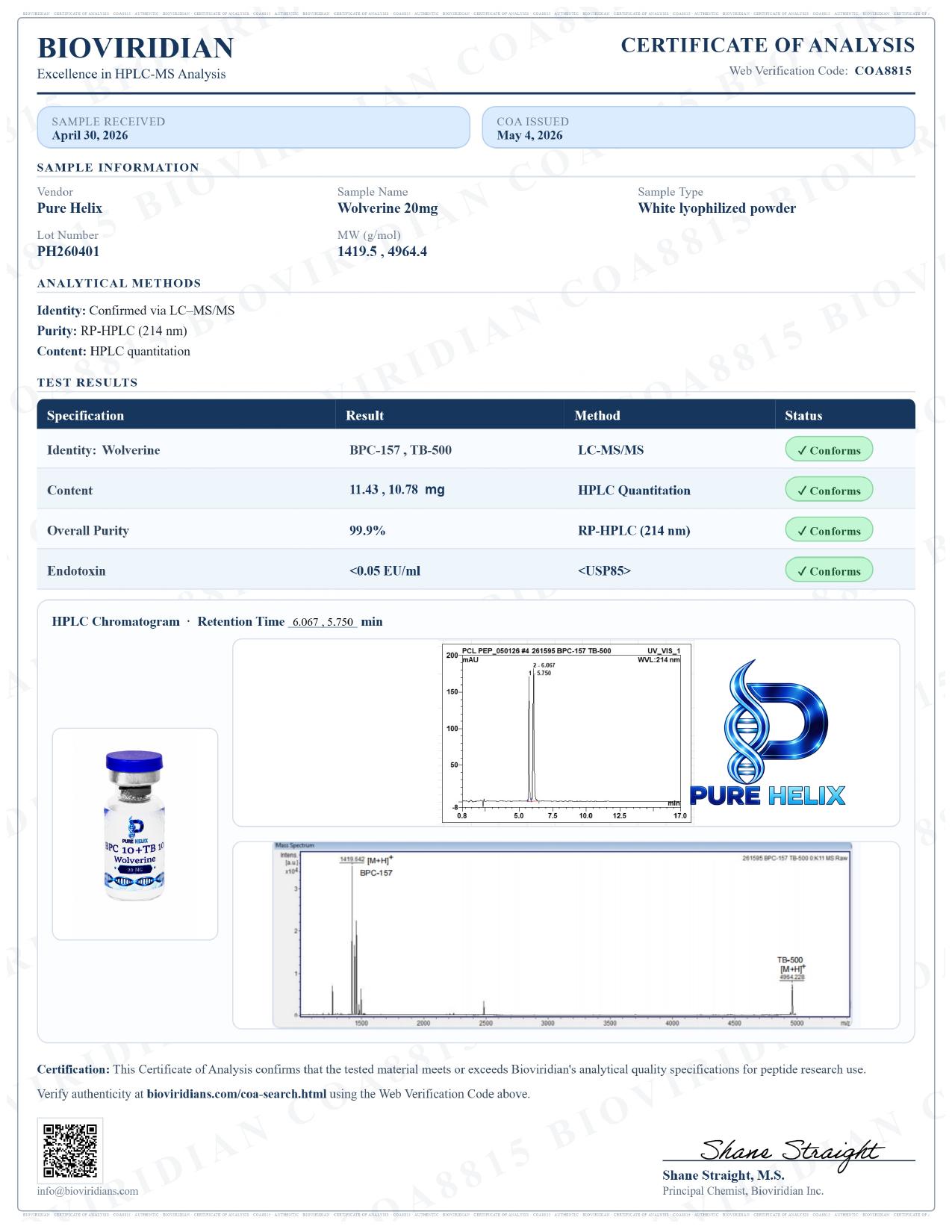Click the RP-HPLC (214 nm) method cell
The height and width of the screenshot is (1232, 952).
click(x=634, y=531)
